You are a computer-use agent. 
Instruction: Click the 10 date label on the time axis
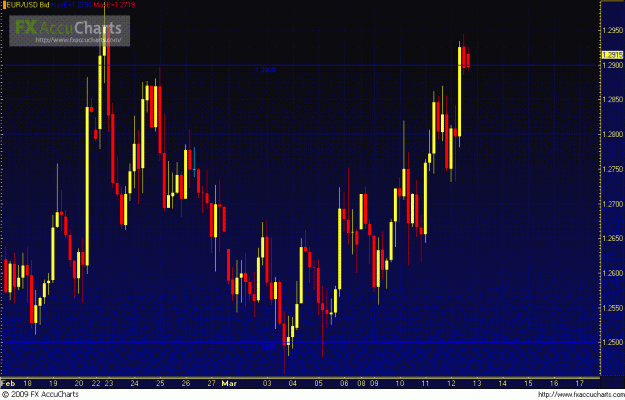click(x=400, y=384)
